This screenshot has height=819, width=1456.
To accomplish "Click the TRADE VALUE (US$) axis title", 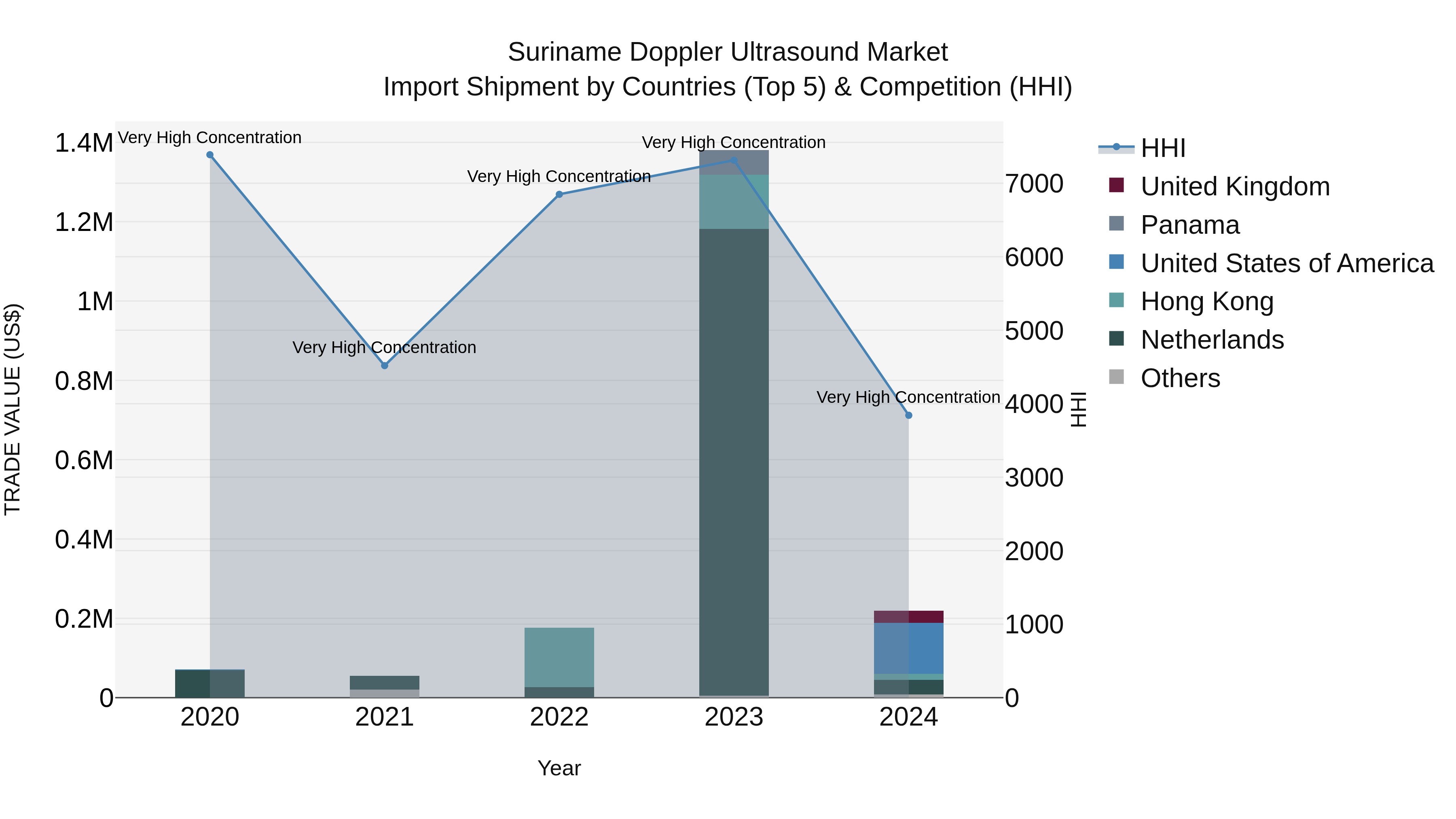I will coord(13,409).
